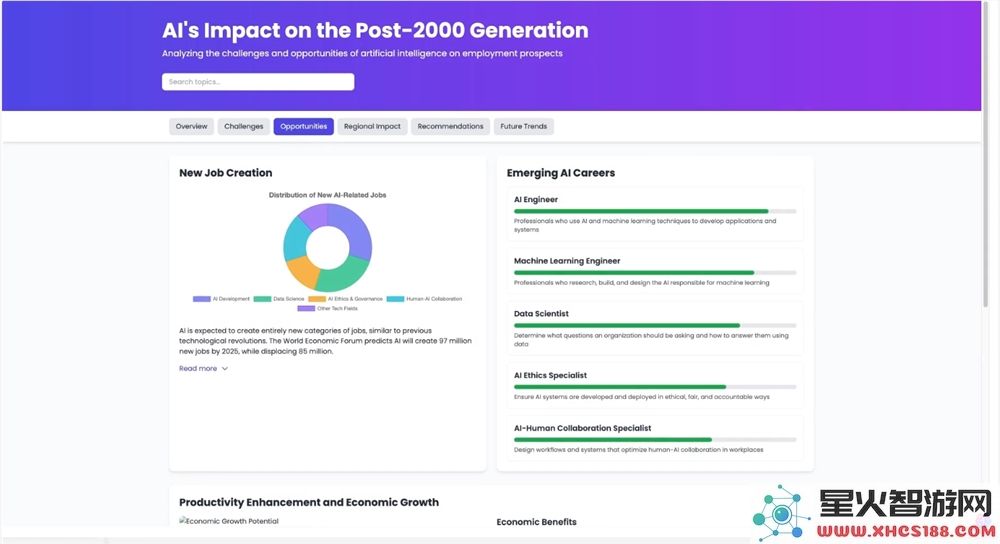The width and height of the screenshot is (1000, 544).
Task: Switch to the Challenges tab
Action: 244,126
